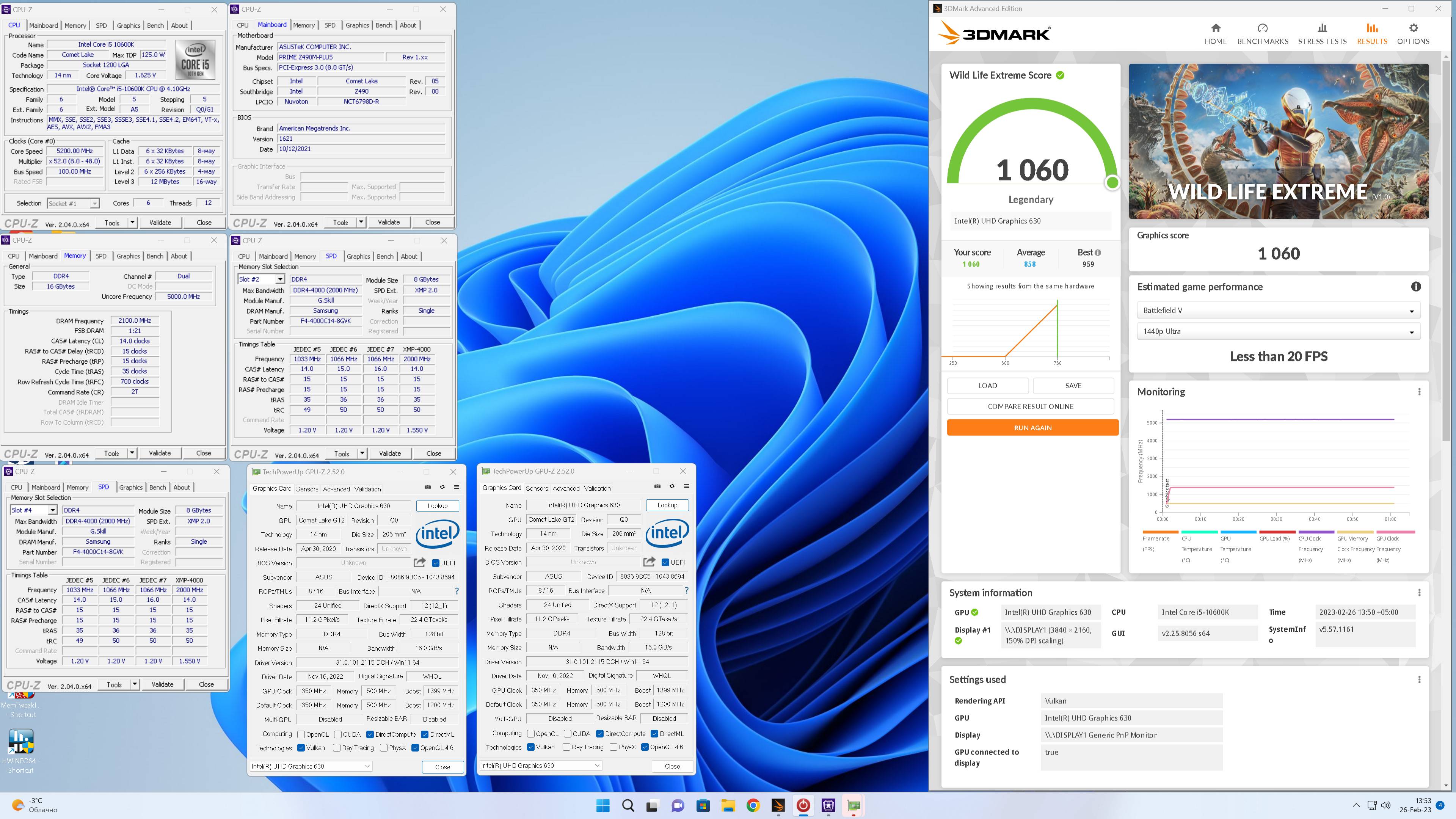Click the LOAD result button

click(987, 386)
